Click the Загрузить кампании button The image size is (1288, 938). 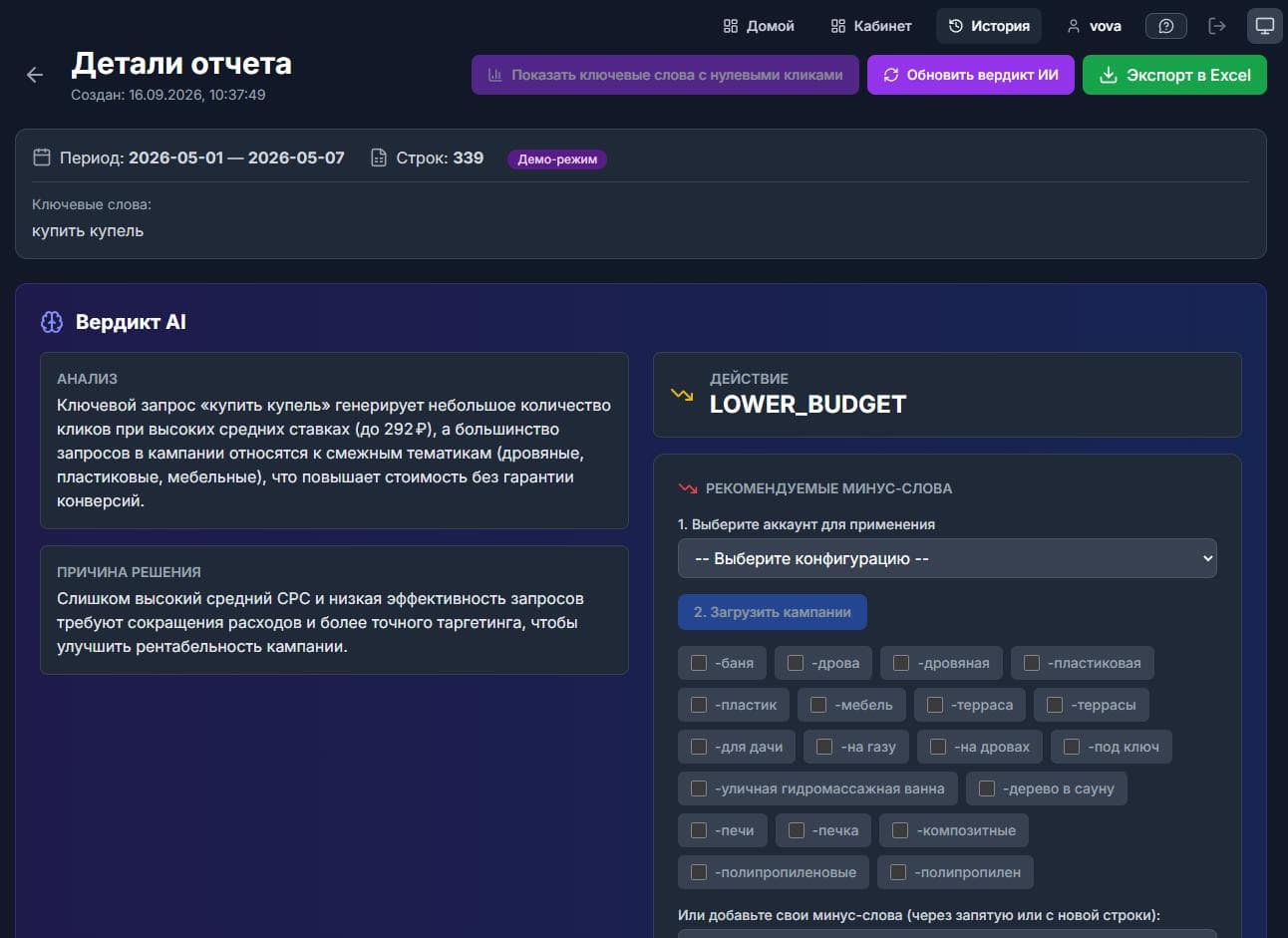[x=773, y=612]
